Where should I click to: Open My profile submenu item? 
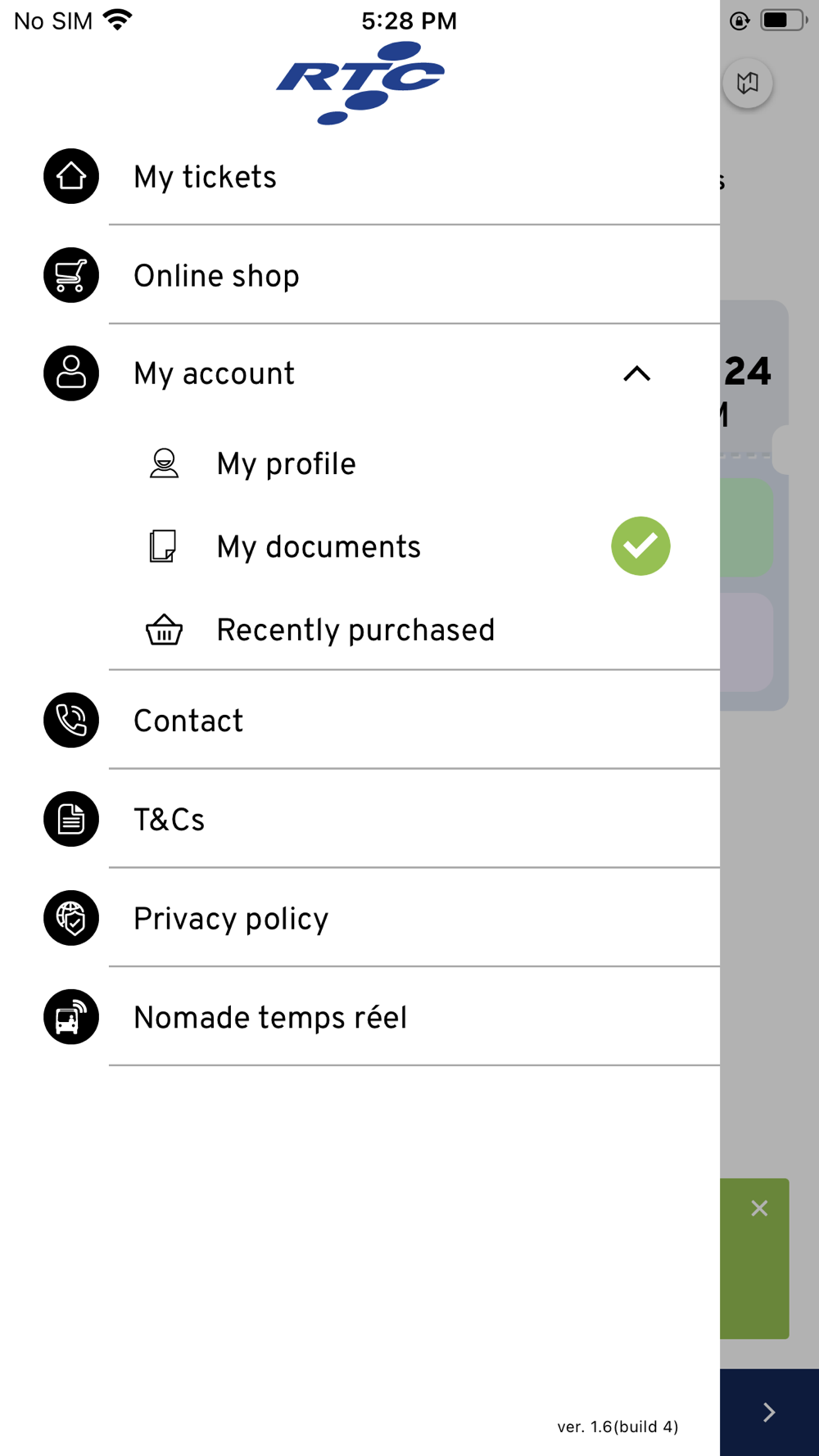coord(286,464)
